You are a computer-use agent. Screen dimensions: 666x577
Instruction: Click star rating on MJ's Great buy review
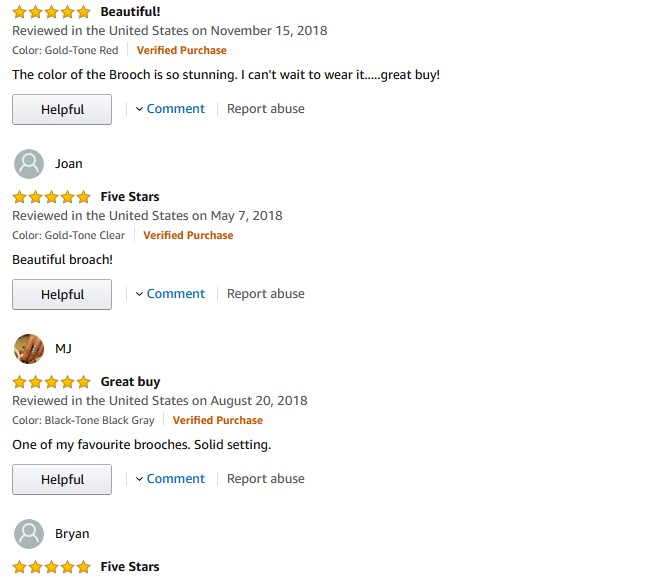51,382
